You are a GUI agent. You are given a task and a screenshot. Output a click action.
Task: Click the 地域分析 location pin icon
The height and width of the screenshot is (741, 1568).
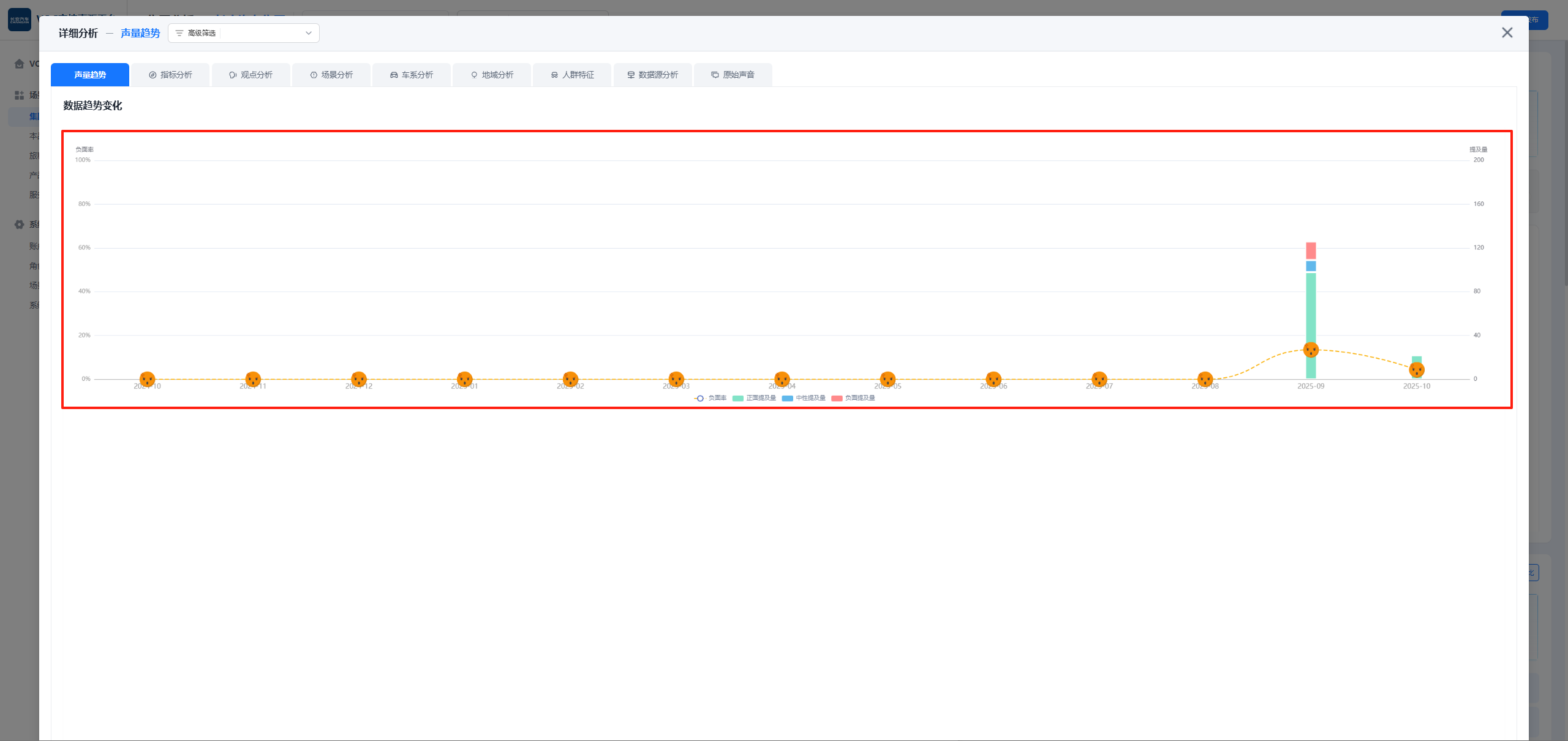(x=474, y=75)
